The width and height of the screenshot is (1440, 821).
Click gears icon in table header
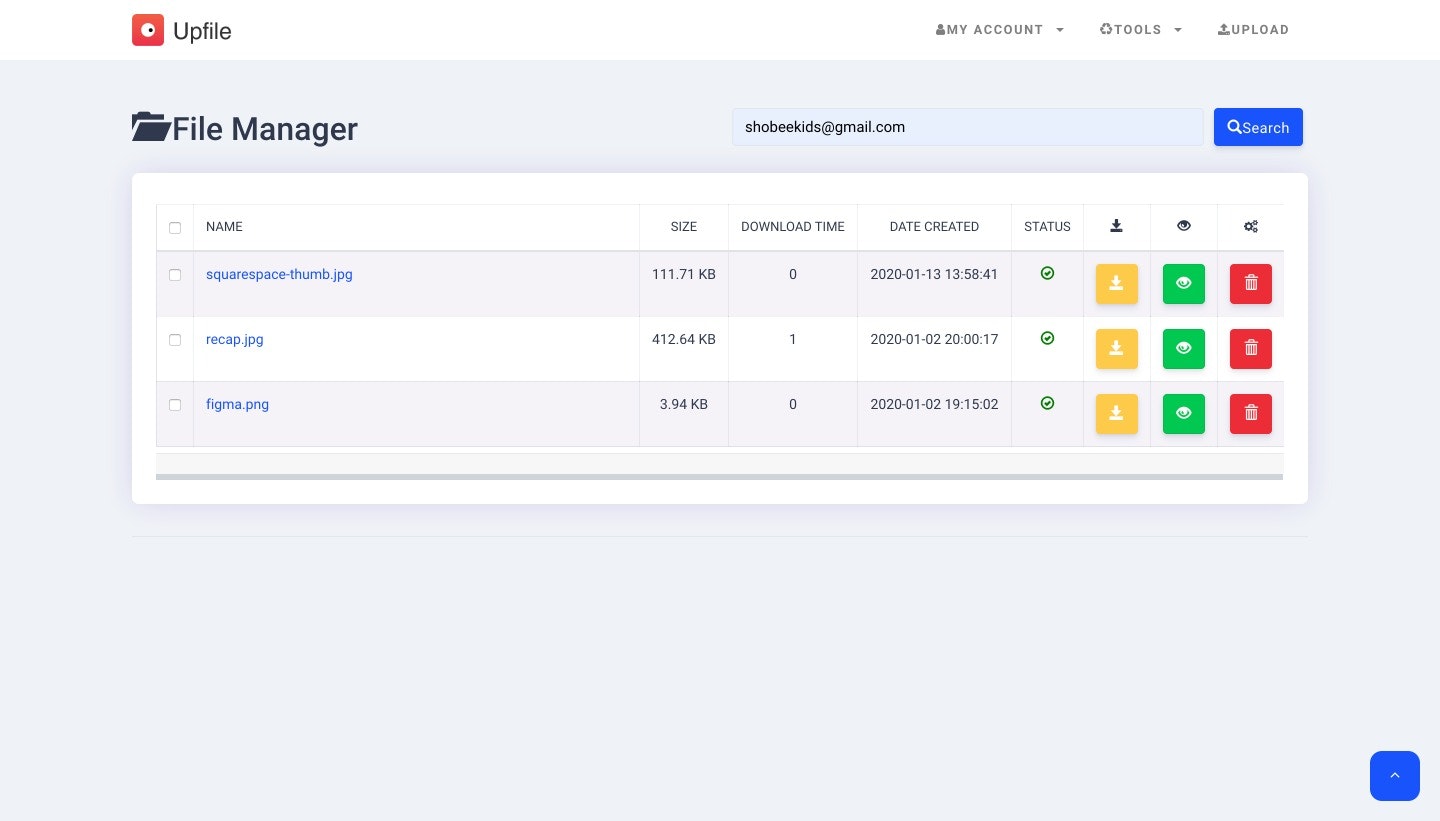click(1251, 227)
